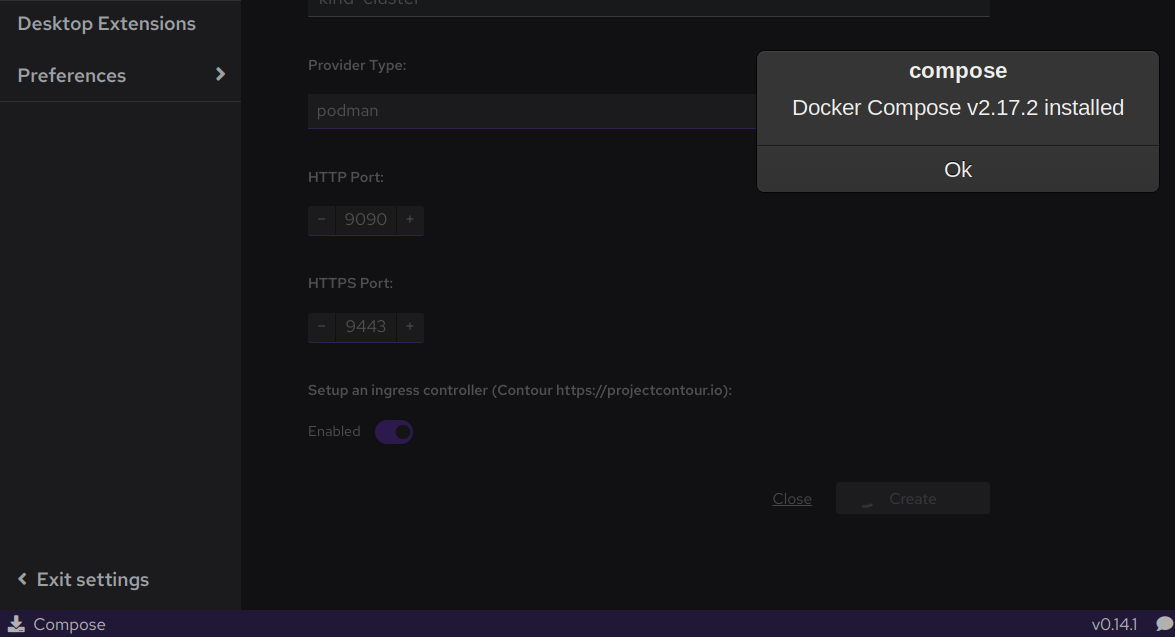Select Desktop Extensions in the sidebar
This screenshot has width=1175, height=637.
107,23
